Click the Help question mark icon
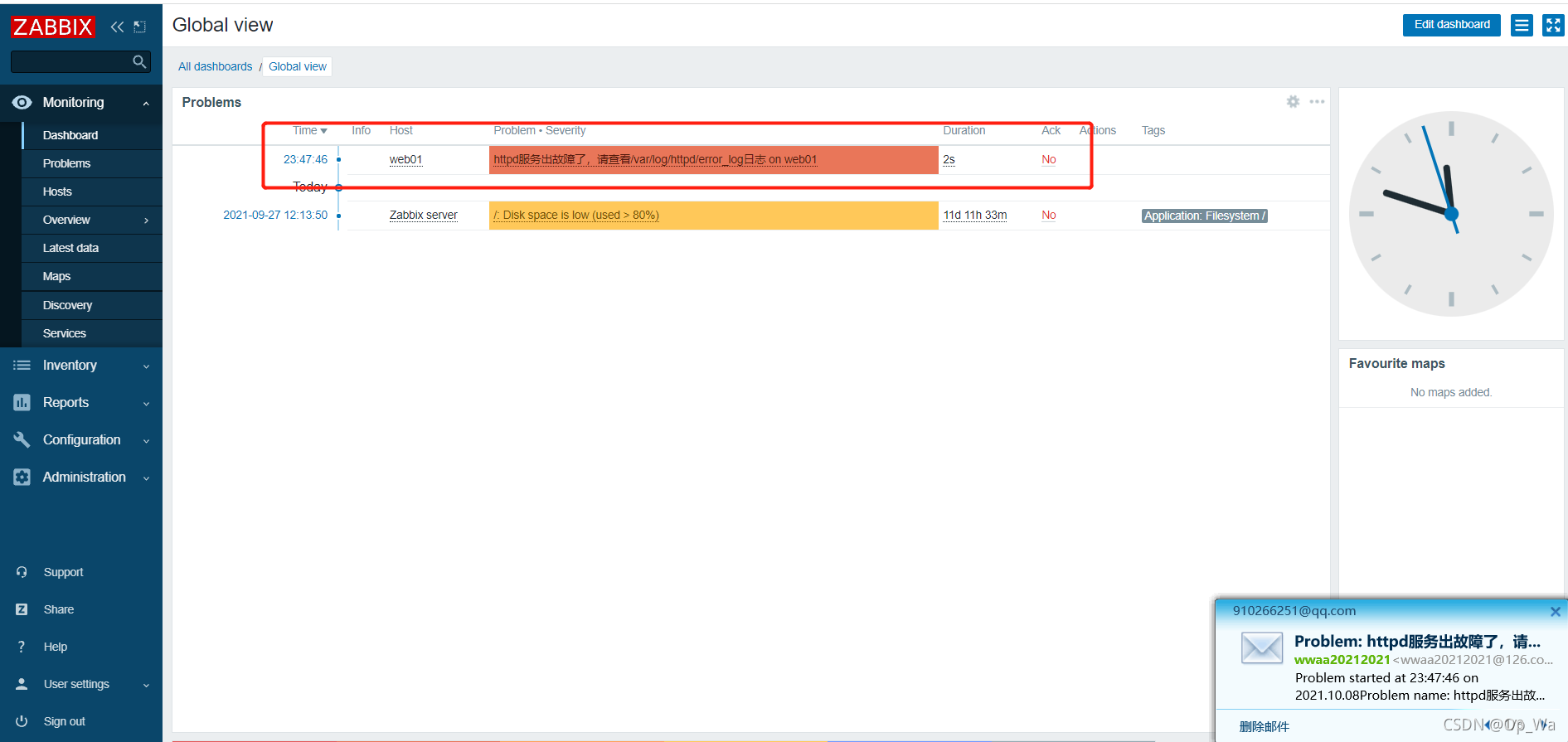1568x742 pixels. [x=22, y=647]
